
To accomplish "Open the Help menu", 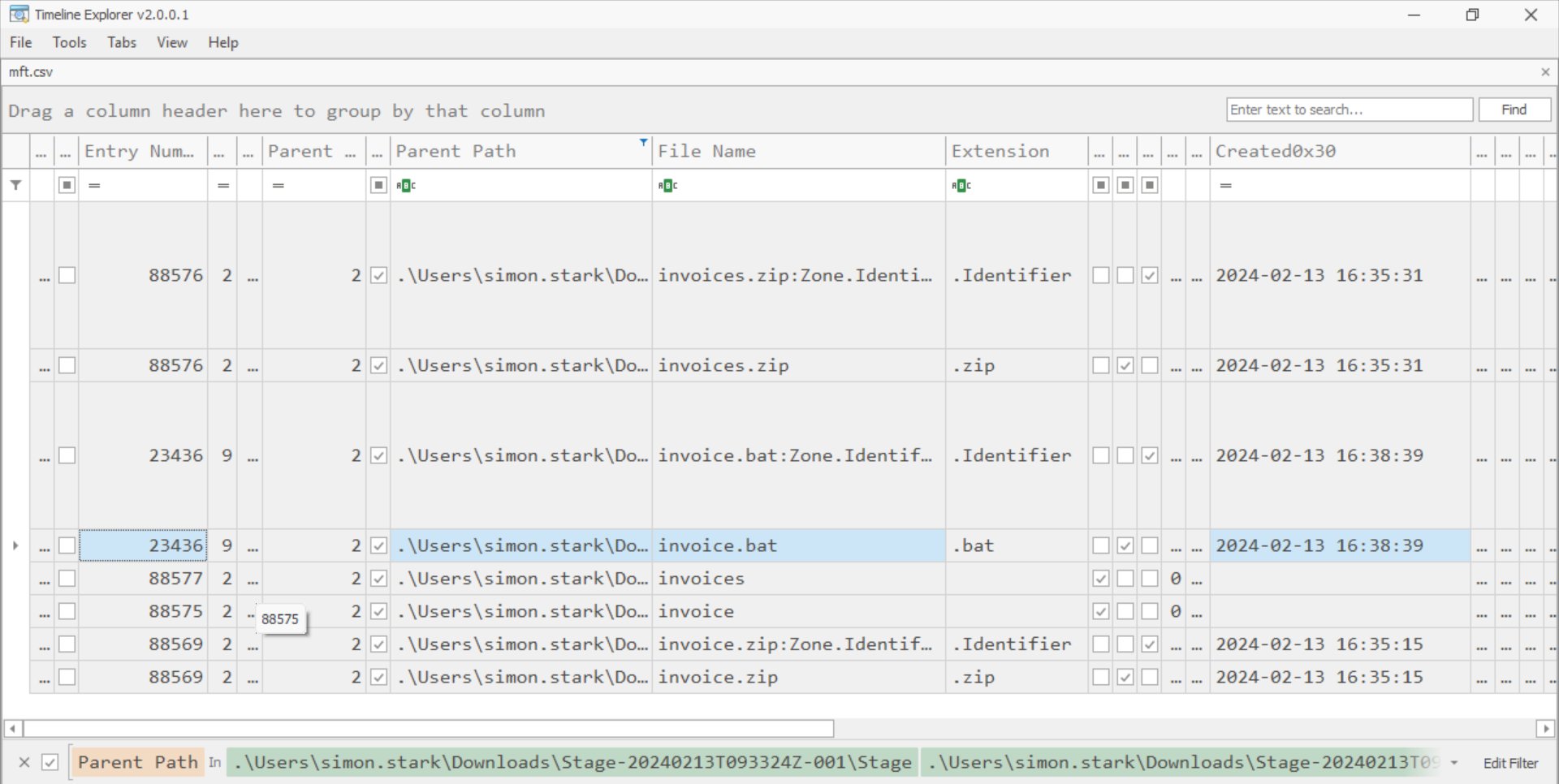I will click(x=223, y=42).
